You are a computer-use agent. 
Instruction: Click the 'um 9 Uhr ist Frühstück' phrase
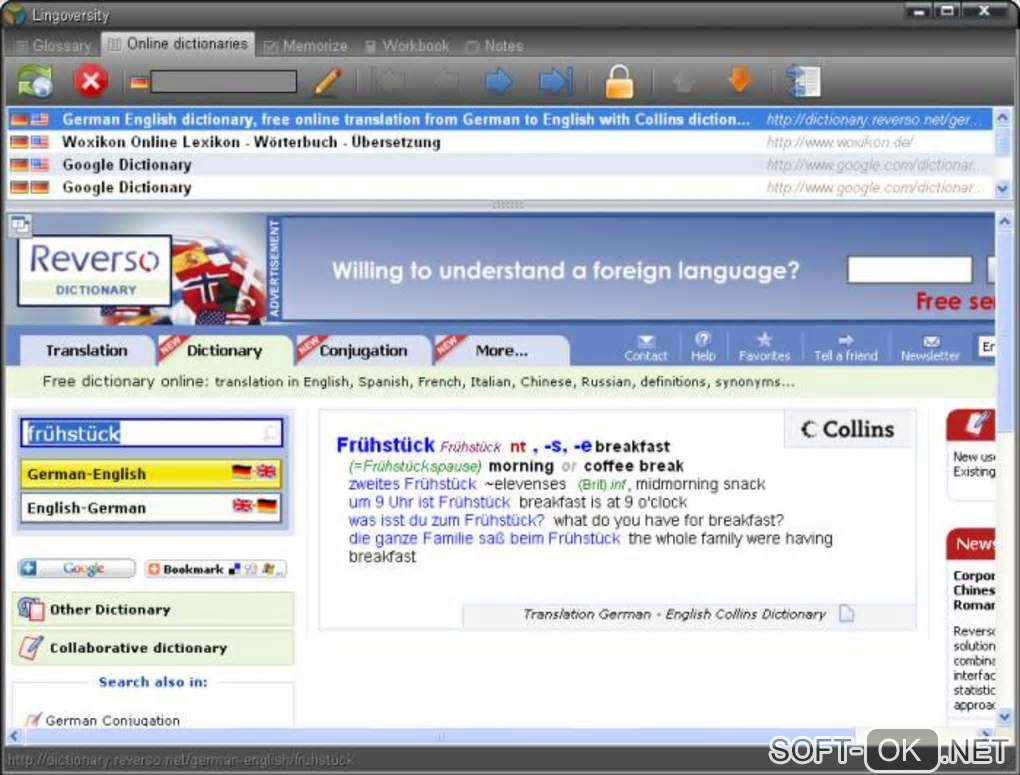429,502
